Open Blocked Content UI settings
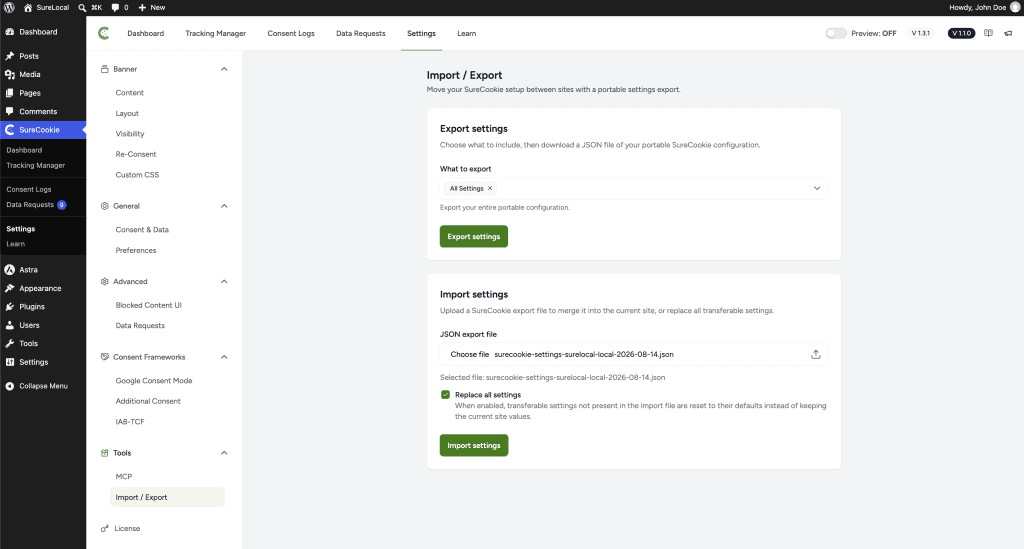 point(148,306)
